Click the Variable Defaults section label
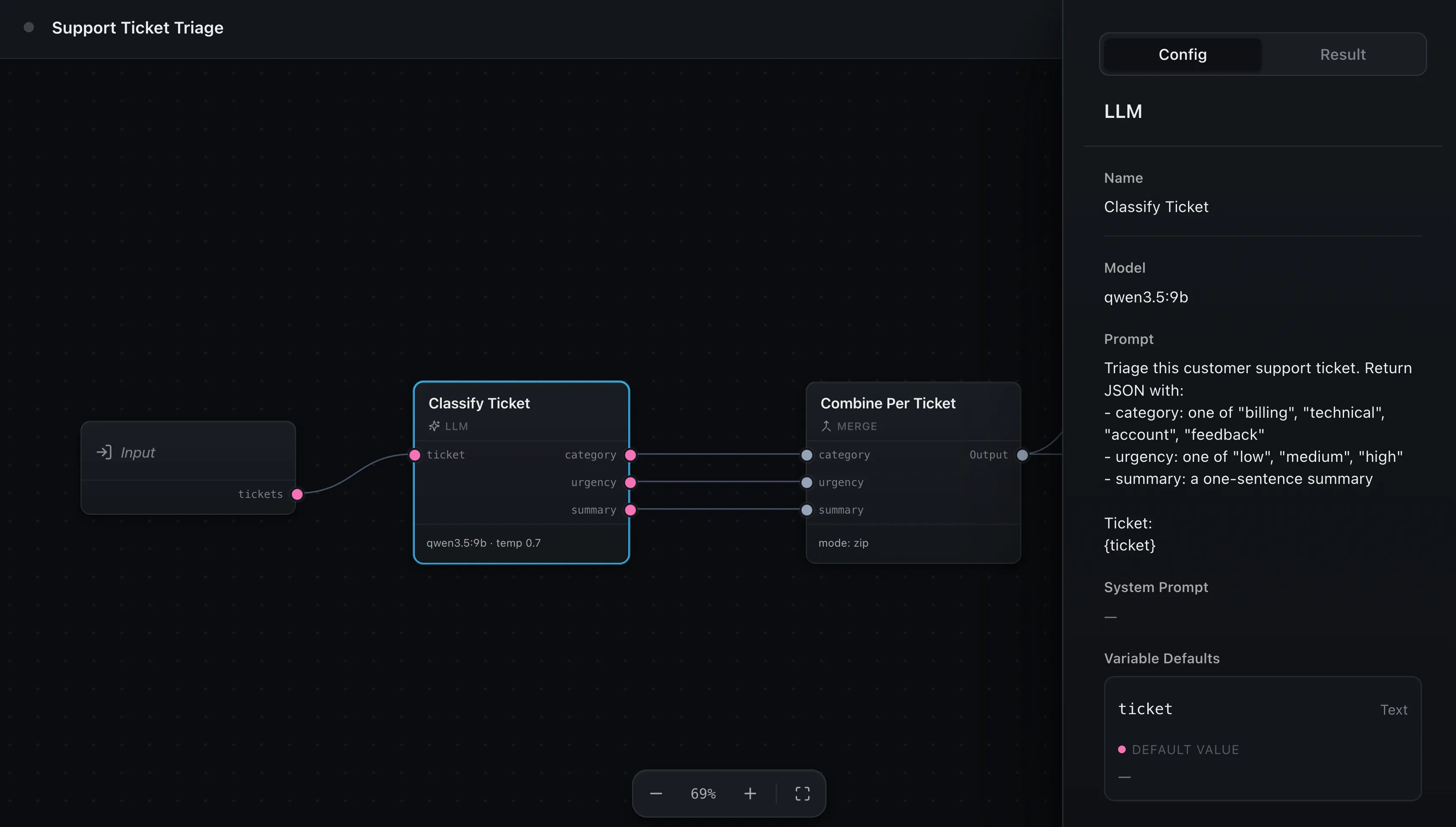 tap(1162, 658)
